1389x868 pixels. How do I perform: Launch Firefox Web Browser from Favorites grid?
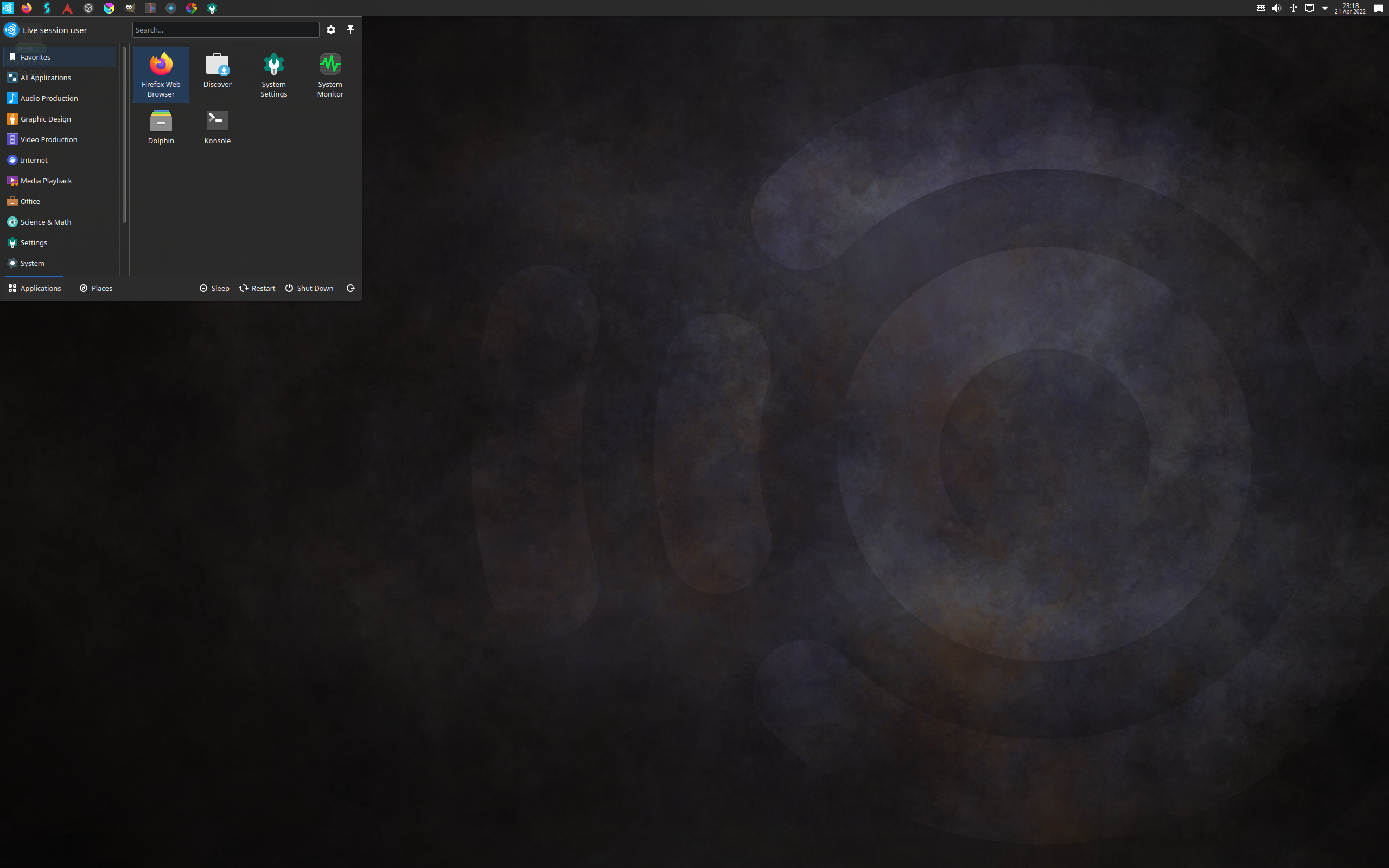161,75
